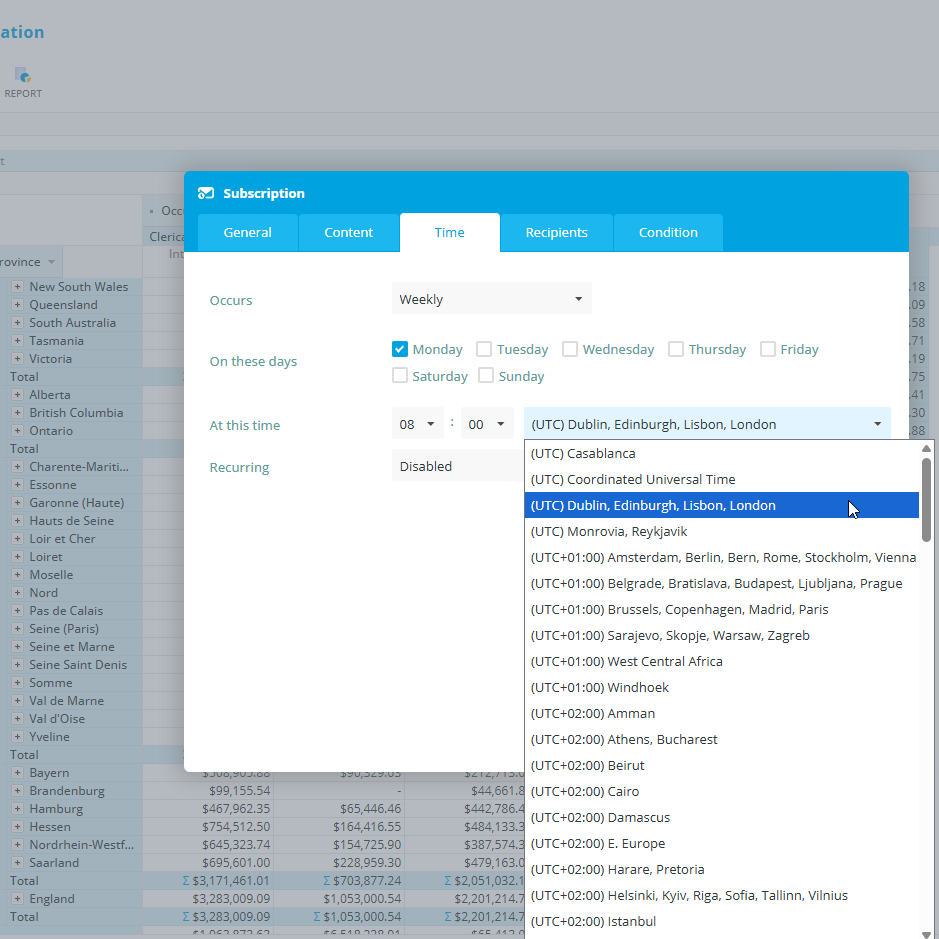Image resolution: width=939 pixels, height=939 pixels.
Task: Click plus icon next to Alberta
Action: click(x=17, y=395)
